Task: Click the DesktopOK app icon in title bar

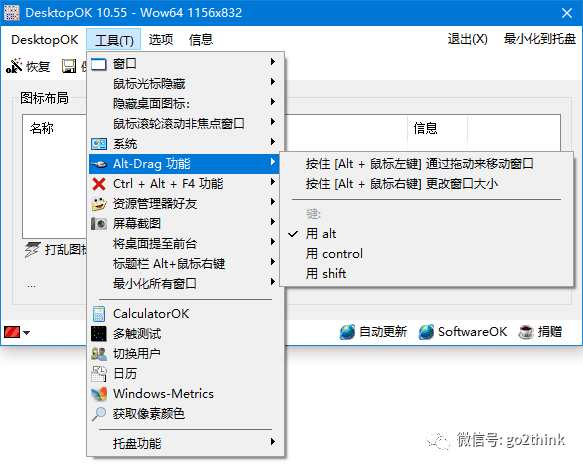Action: point(12,13)
